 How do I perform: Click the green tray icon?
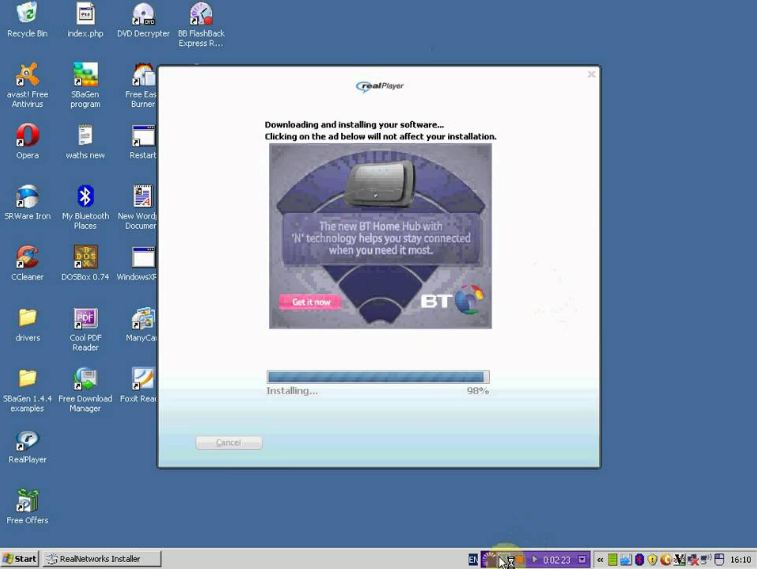612,560
